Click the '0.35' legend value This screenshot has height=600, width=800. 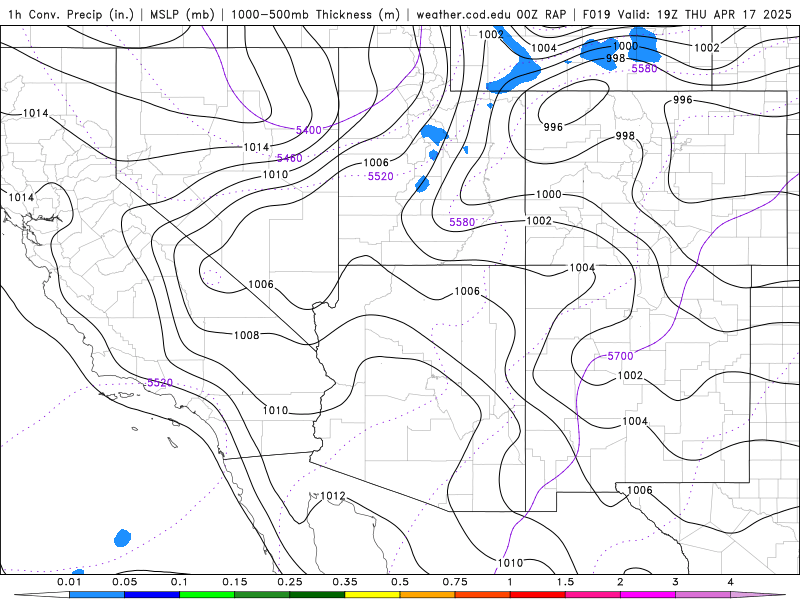(x=345, y=582)
